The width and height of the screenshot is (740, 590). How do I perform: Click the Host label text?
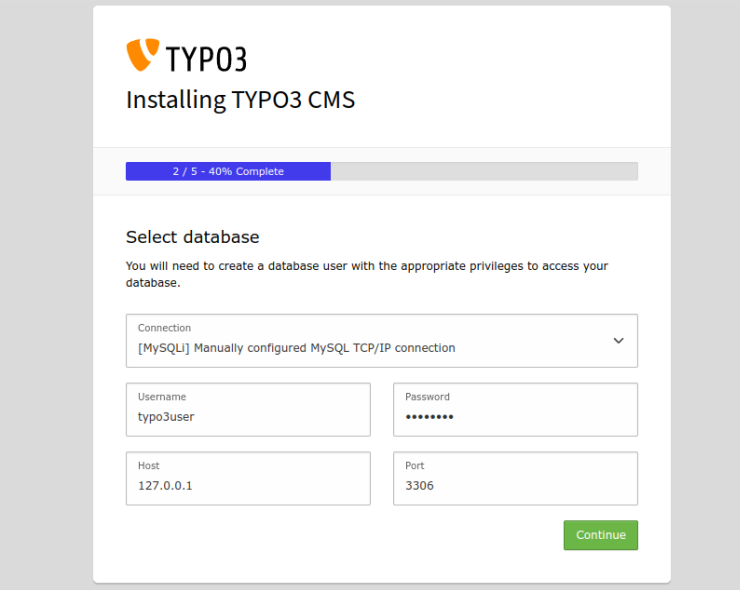click(x=149, y=466)
